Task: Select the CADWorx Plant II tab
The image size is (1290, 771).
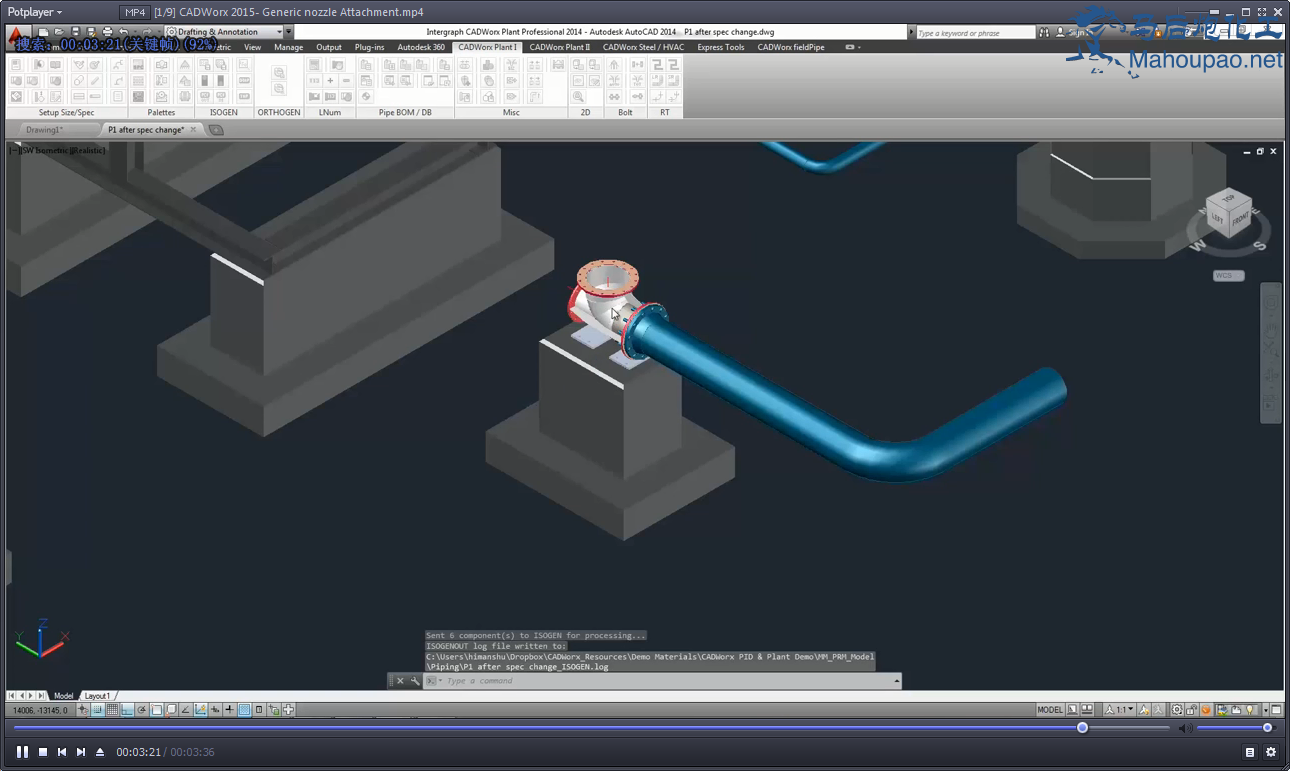Action: [x=560, y=47]
